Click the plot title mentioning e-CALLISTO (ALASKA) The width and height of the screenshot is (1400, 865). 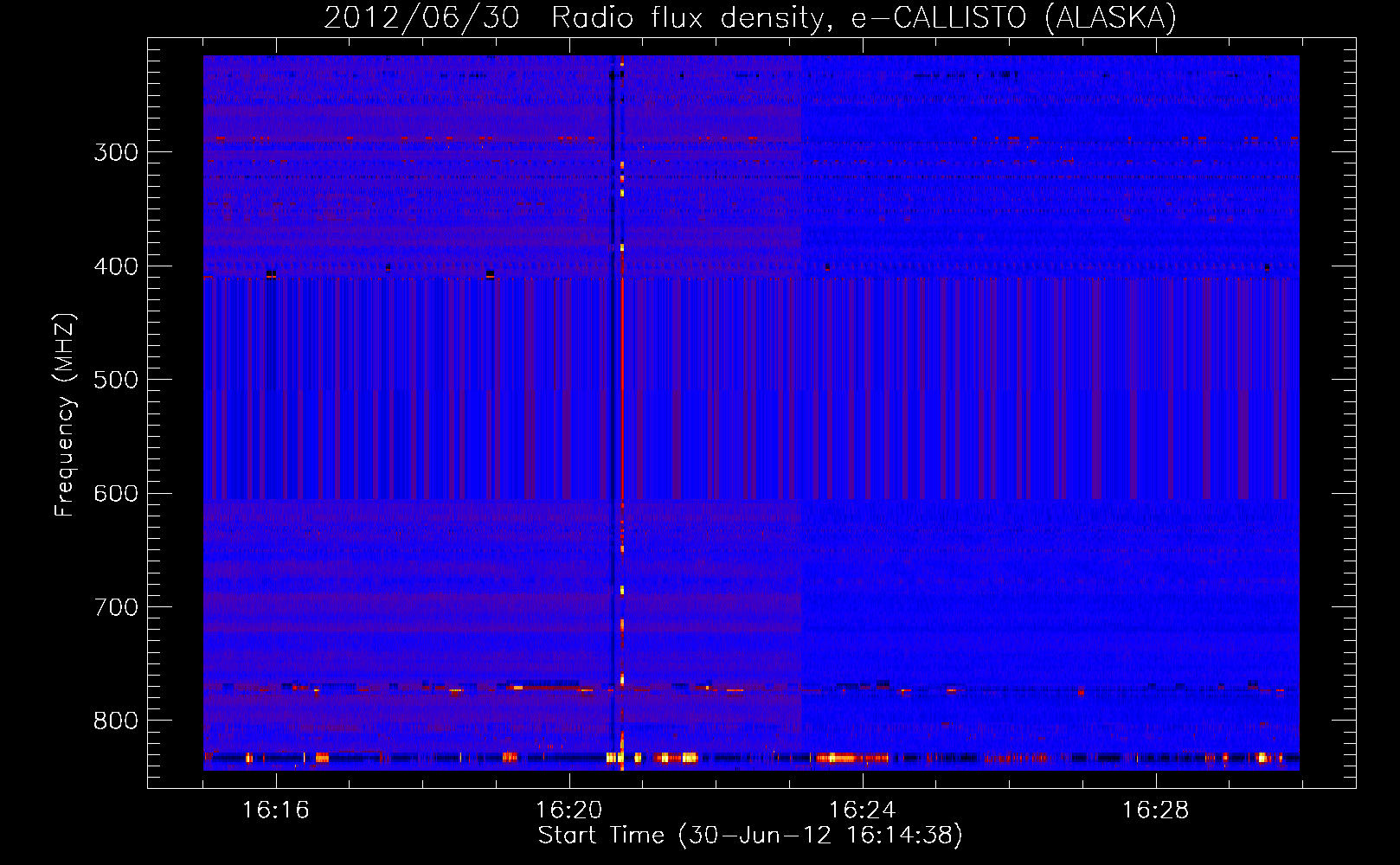point(750,17)
